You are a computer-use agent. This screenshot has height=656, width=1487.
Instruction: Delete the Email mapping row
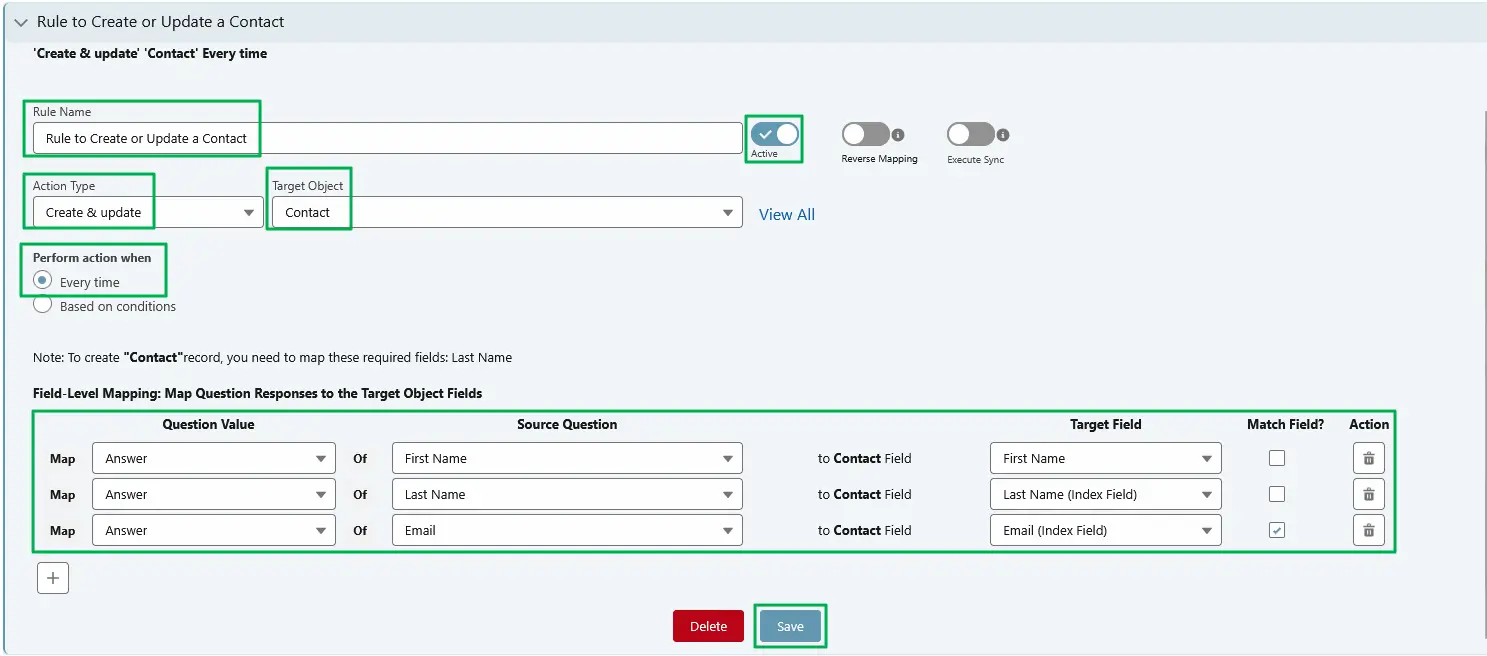coord(1368,530)
